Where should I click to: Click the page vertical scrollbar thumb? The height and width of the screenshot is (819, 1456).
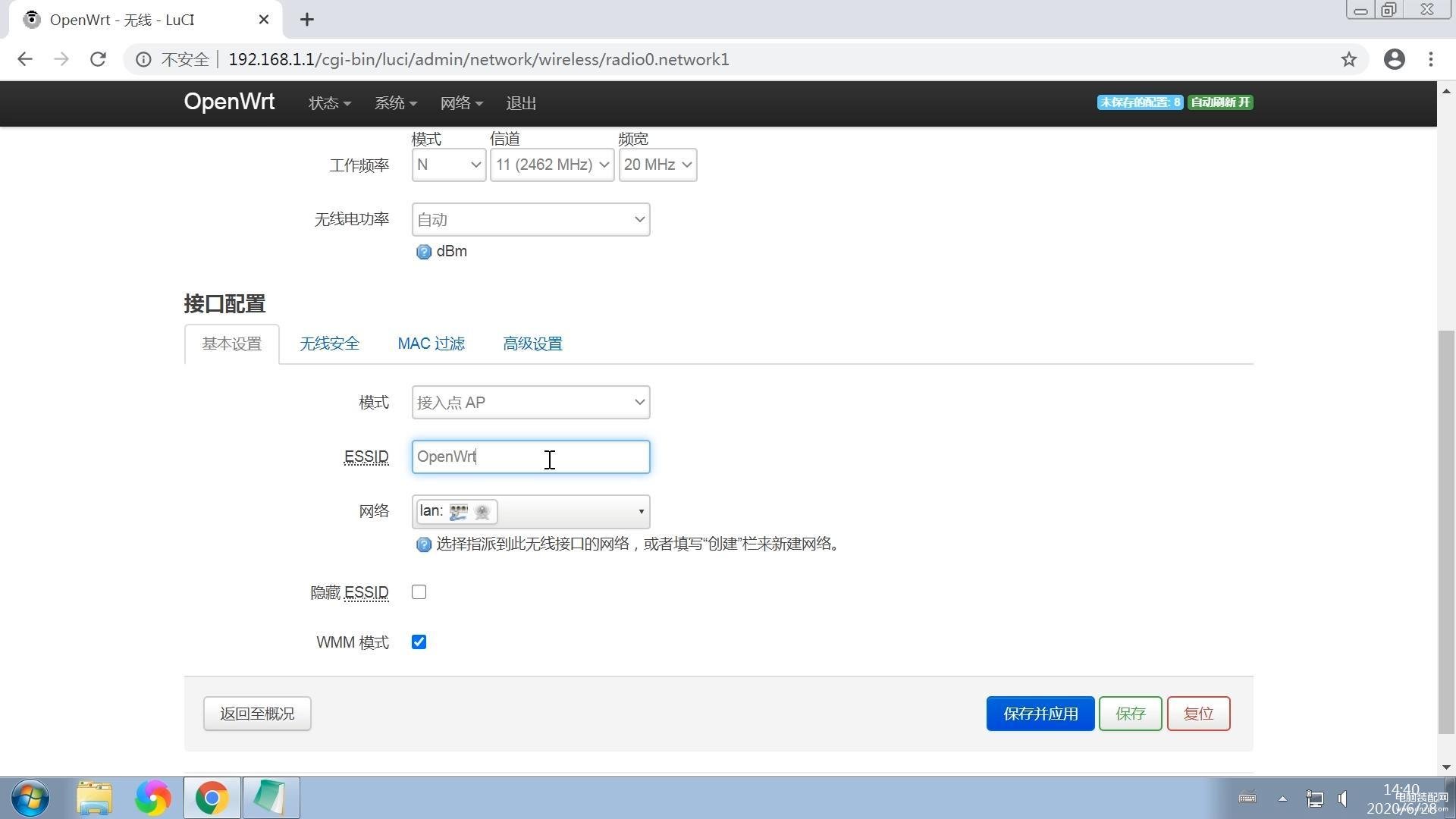tap(1446, 532)
